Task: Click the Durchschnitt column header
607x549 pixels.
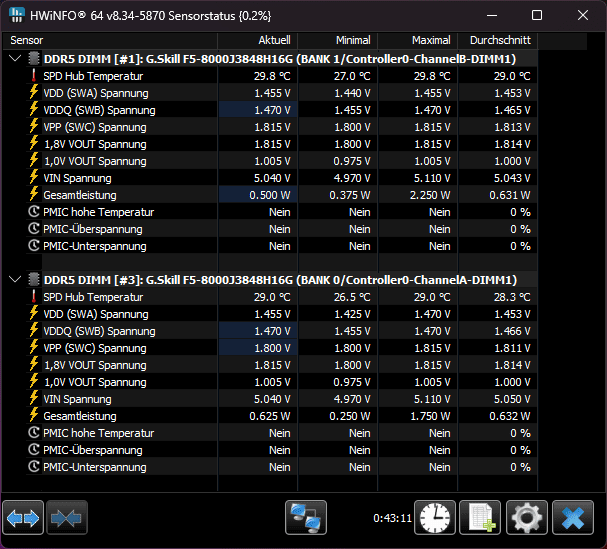Action: click(x=498, y=40)
